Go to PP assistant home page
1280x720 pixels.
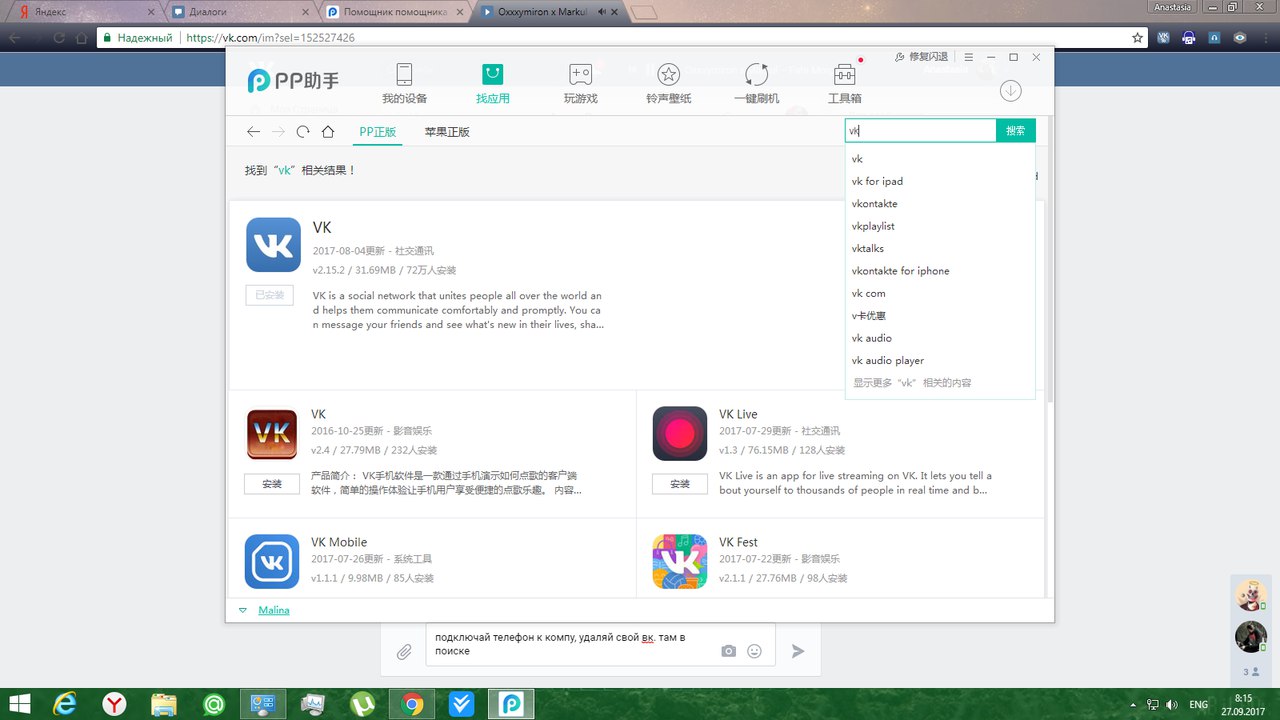tap(328, 131)
